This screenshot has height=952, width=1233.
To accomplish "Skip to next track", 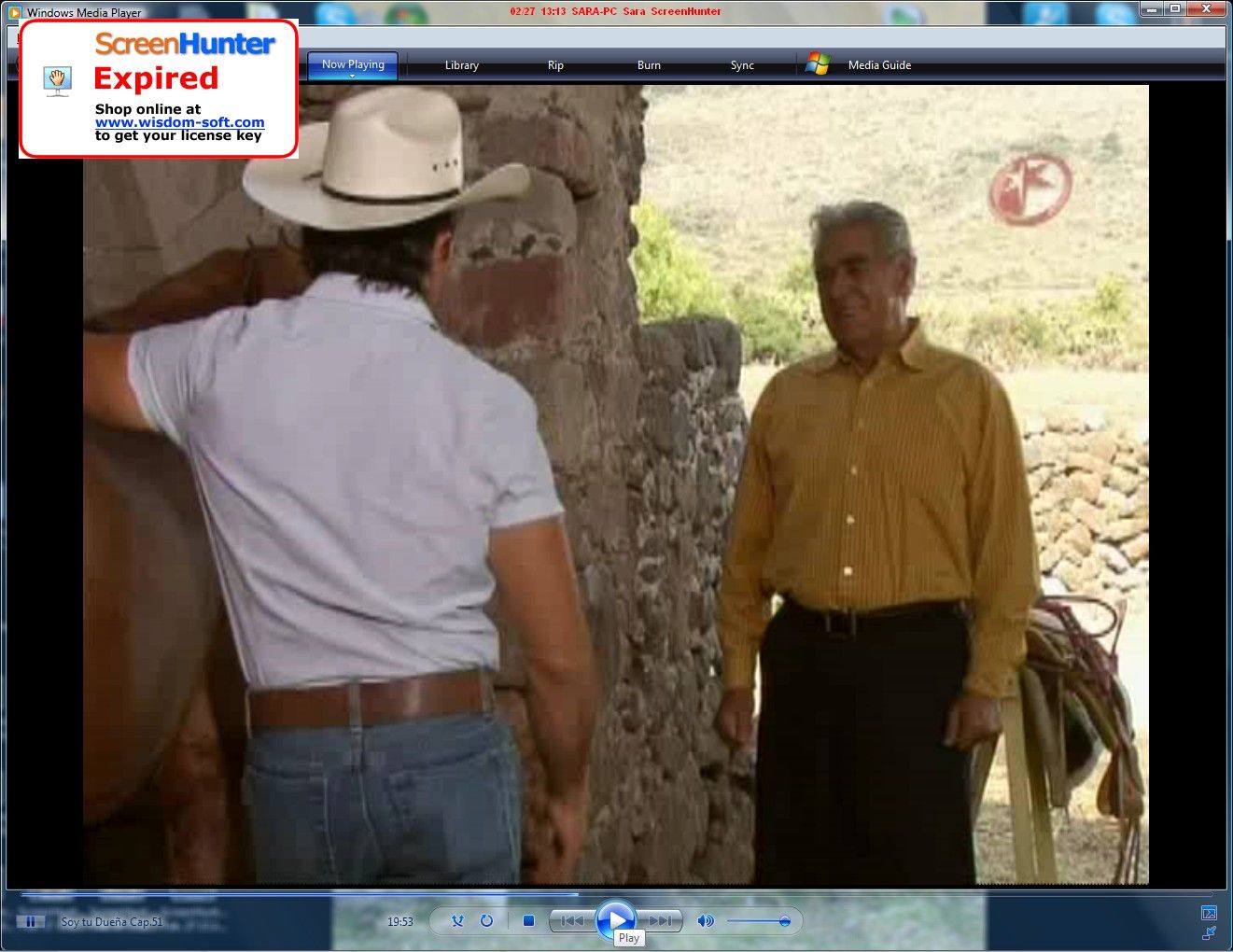I will tap(661, 921).
